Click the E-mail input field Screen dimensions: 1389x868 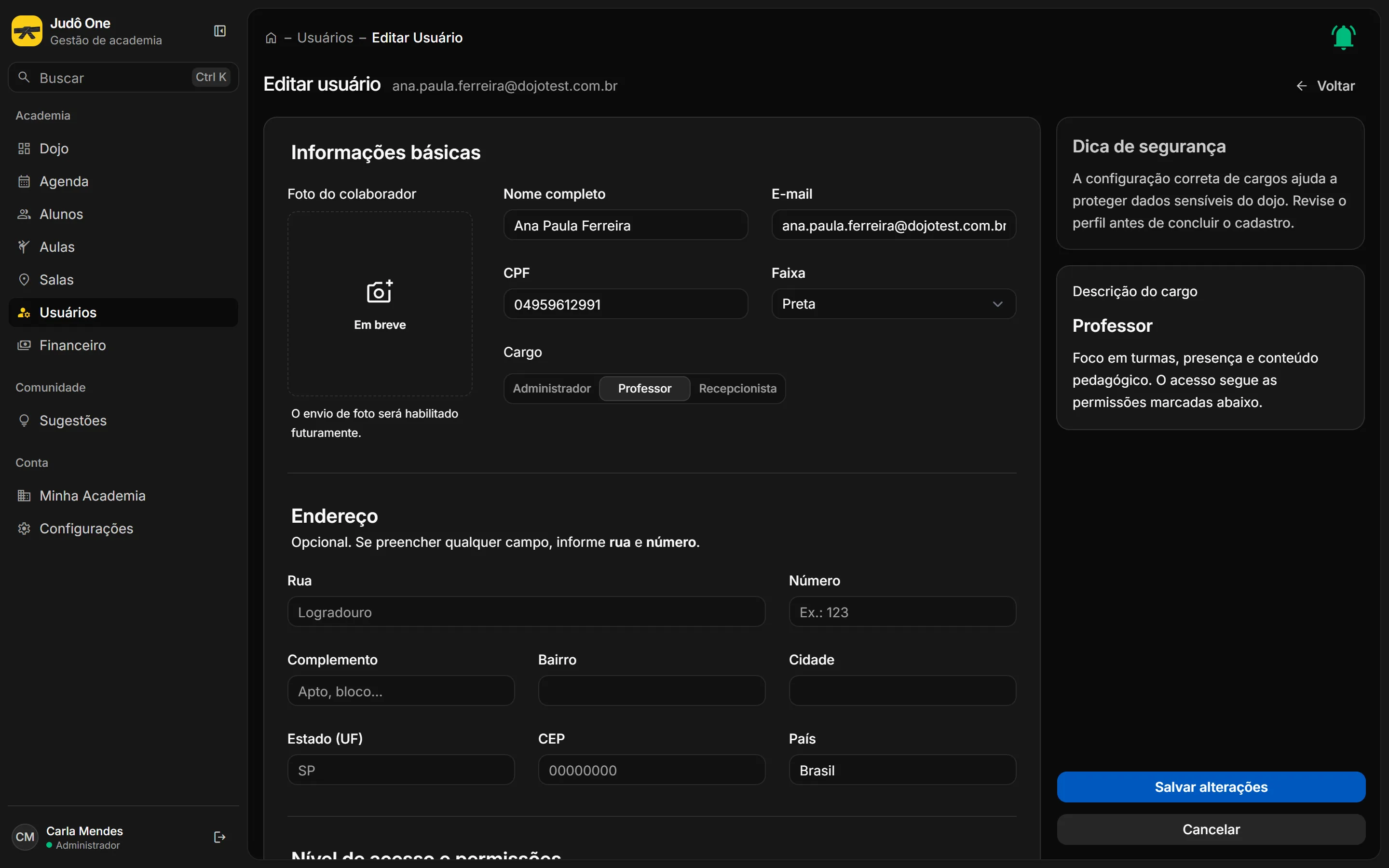(894, 225)
